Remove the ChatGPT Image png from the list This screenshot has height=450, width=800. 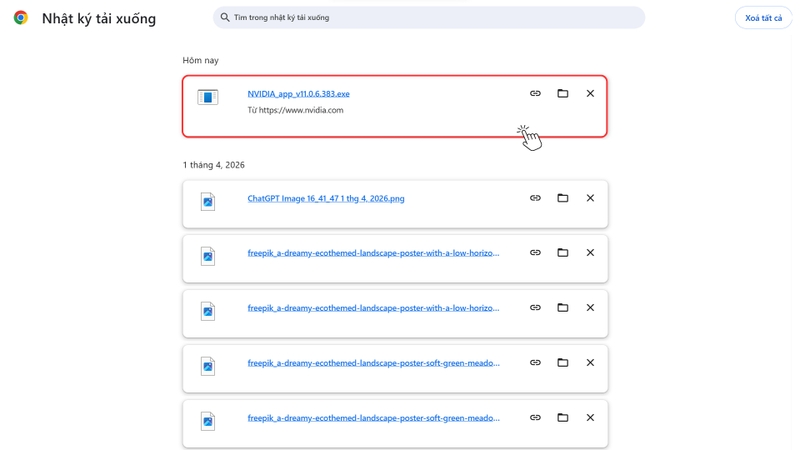590,198
